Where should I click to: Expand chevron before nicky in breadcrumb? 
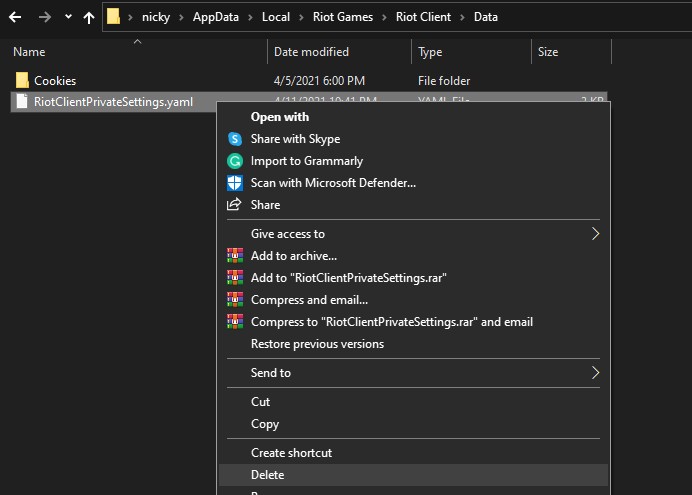pos(130,17)
